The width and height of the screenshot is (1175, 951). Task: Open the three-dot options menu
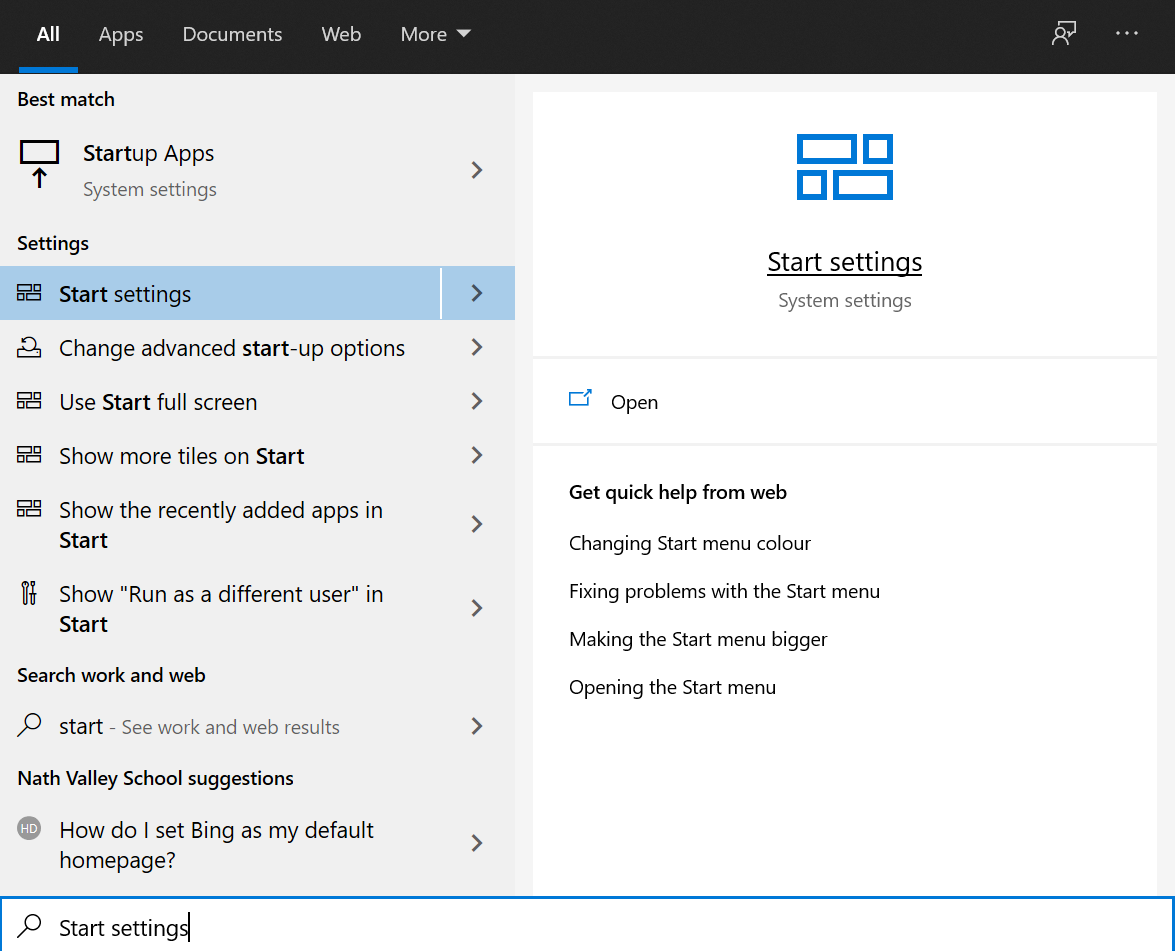(x=1126, y=34)
